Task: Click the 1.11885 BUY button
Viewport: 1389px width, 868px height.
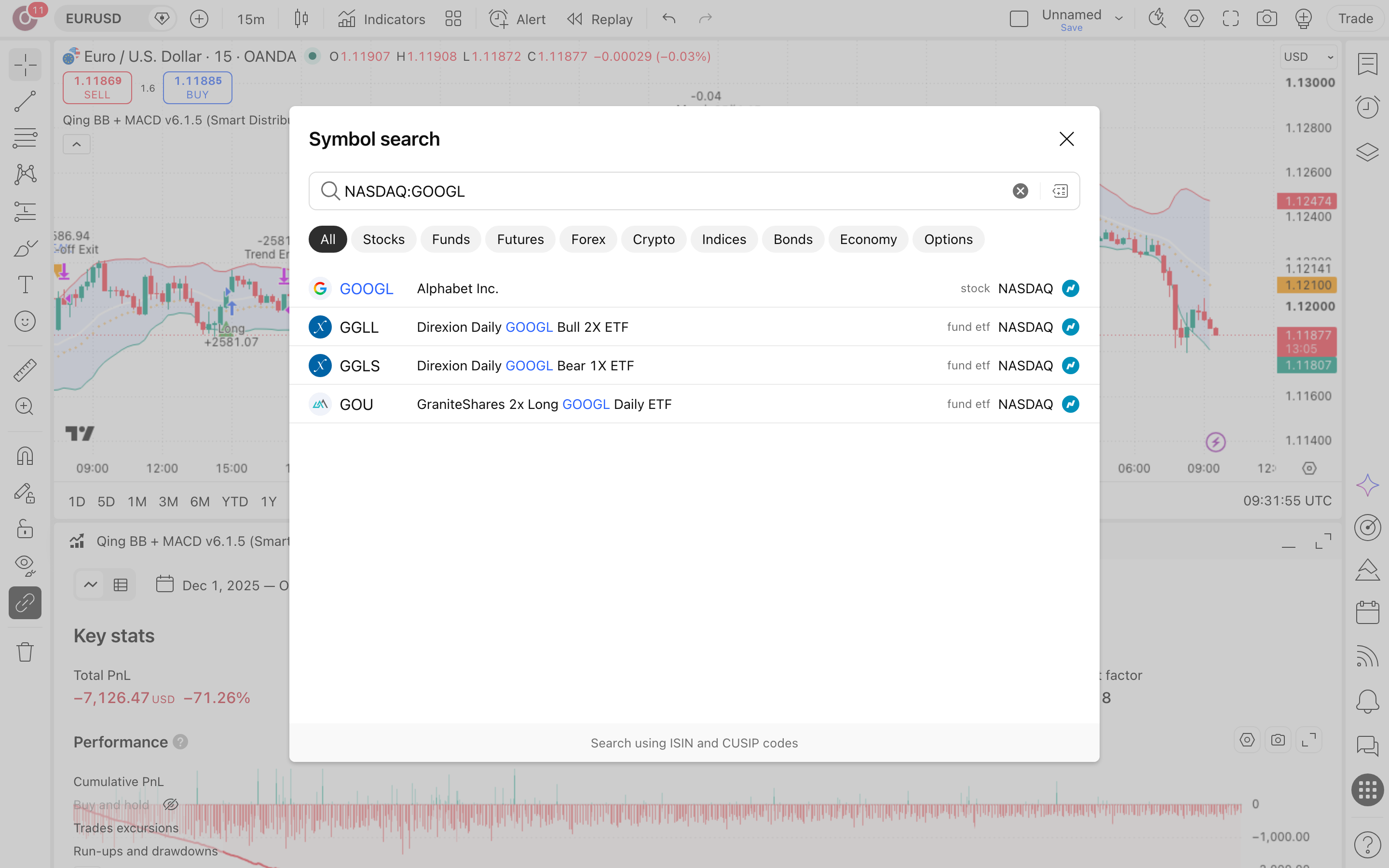Action: point(197,87)
